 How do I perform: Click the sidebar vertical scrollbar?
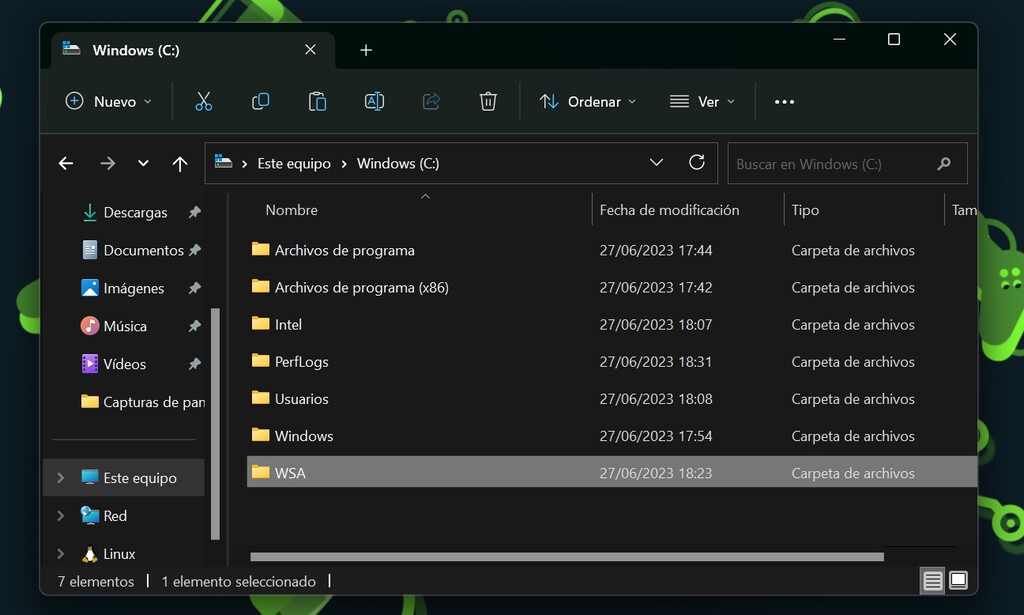click(215, 424)
